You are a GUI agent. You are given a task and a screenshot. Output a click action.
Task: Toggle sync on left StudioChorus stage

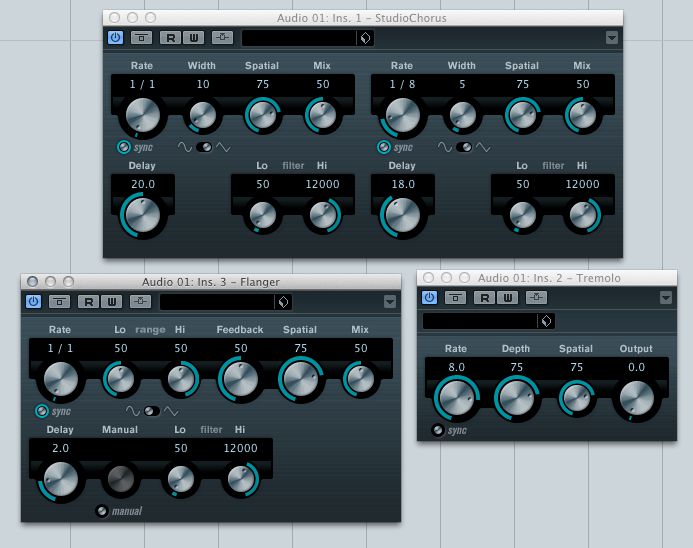(123, 147)
